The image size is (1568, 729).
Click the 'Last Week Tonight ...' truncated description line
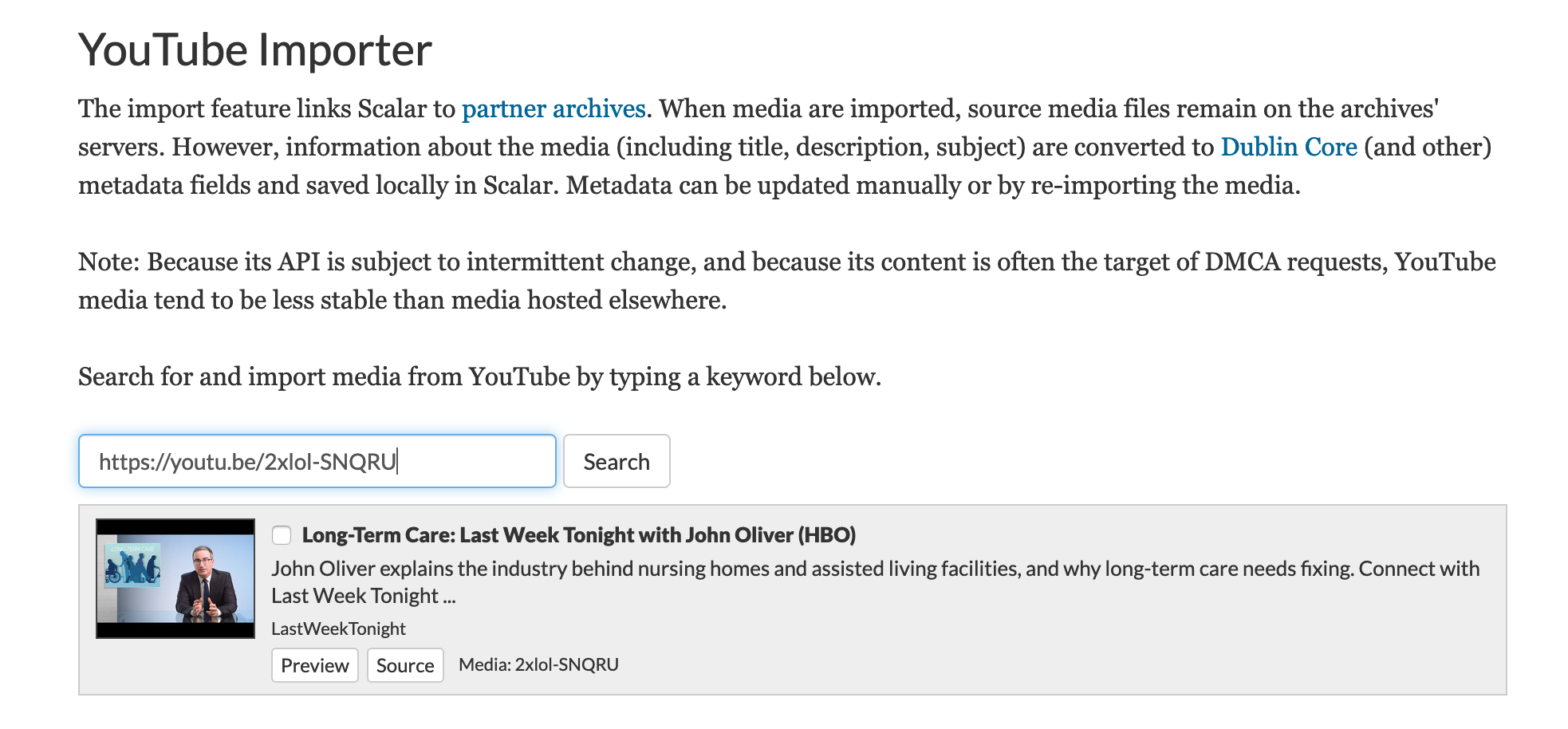[363, 596]
